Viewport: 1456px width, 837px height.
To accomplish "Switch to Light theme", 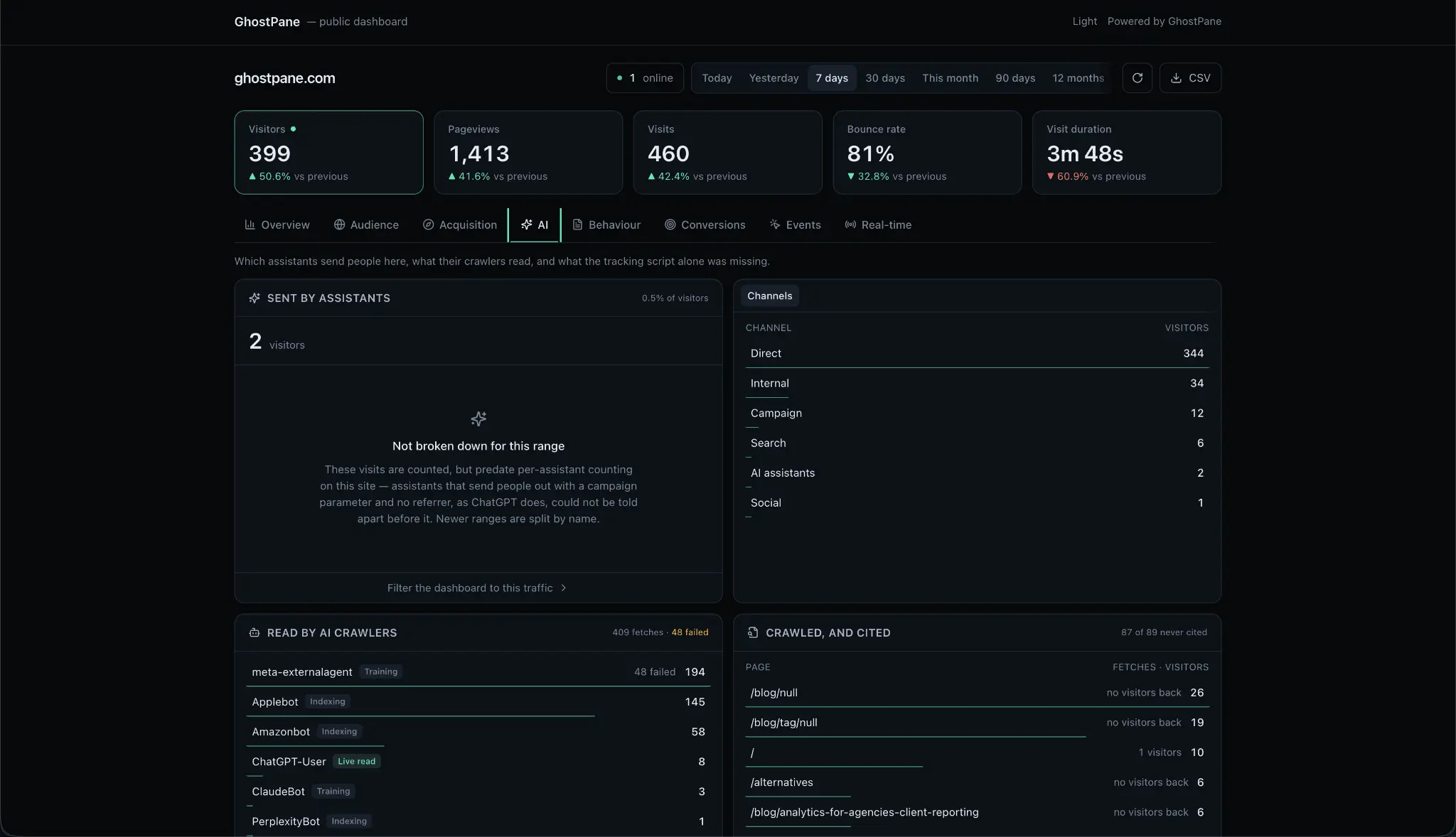I will (1084, 21).
